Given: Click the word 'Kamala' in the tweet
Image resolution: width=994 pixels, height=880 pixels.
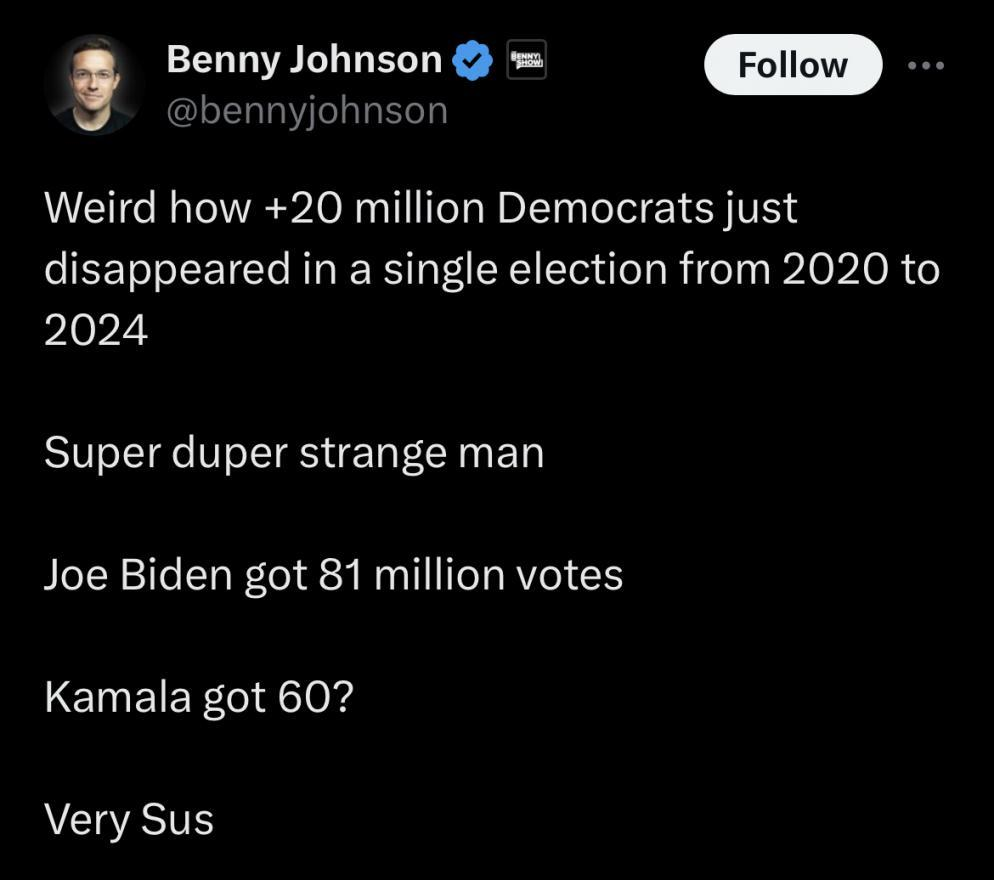Looking at the screenshot, I should [x=116, y=697].
